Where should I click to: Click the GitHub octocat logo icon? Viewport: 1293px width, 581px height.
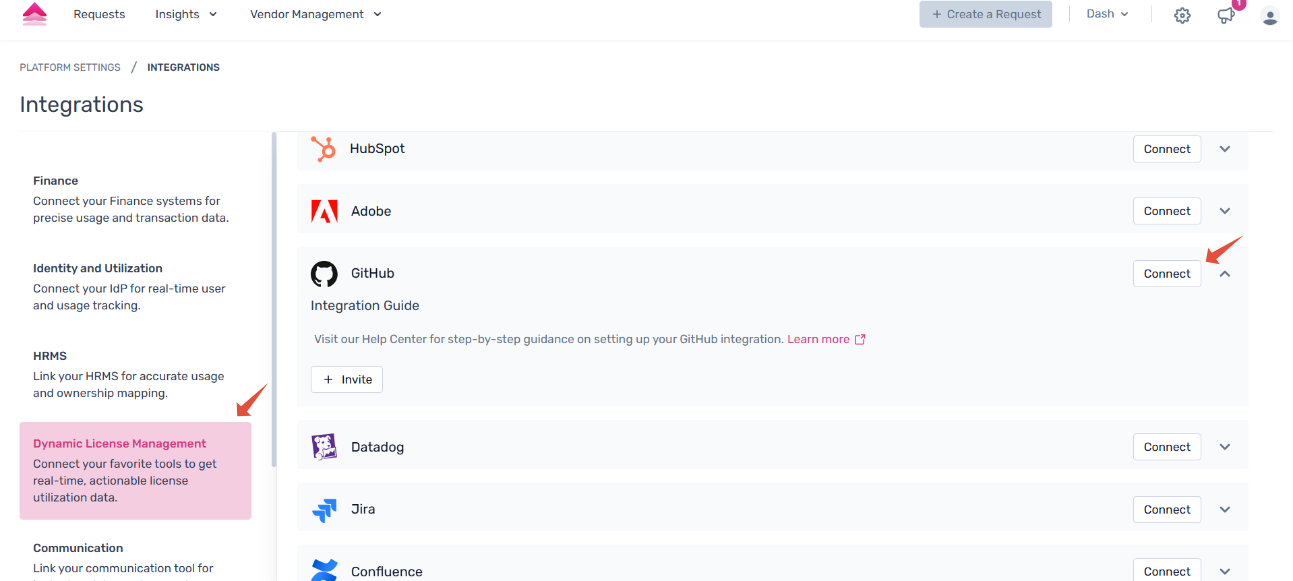pos(324,274)
